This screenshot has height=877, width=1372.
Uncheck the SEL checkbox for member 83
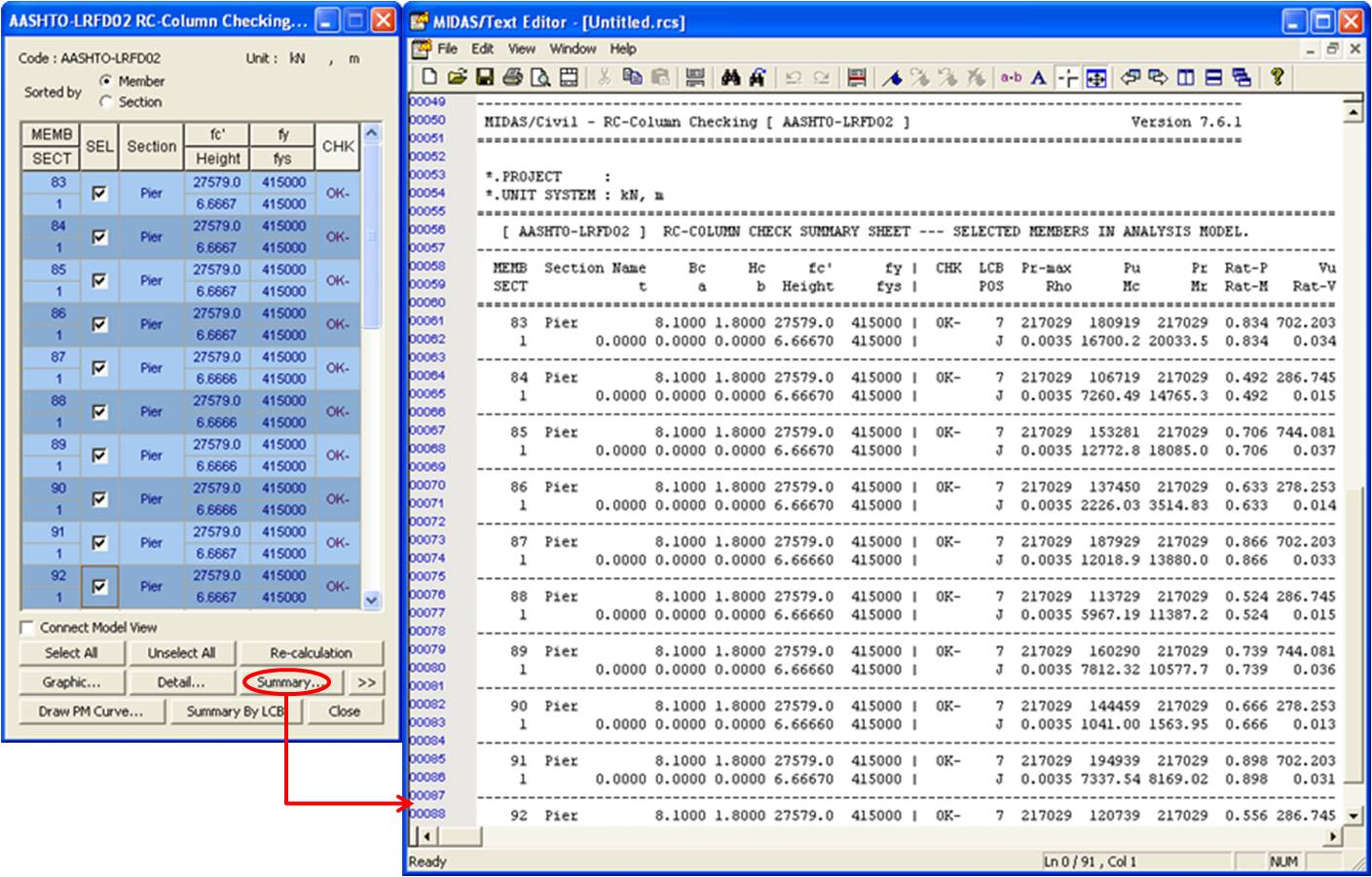[99, 194]
